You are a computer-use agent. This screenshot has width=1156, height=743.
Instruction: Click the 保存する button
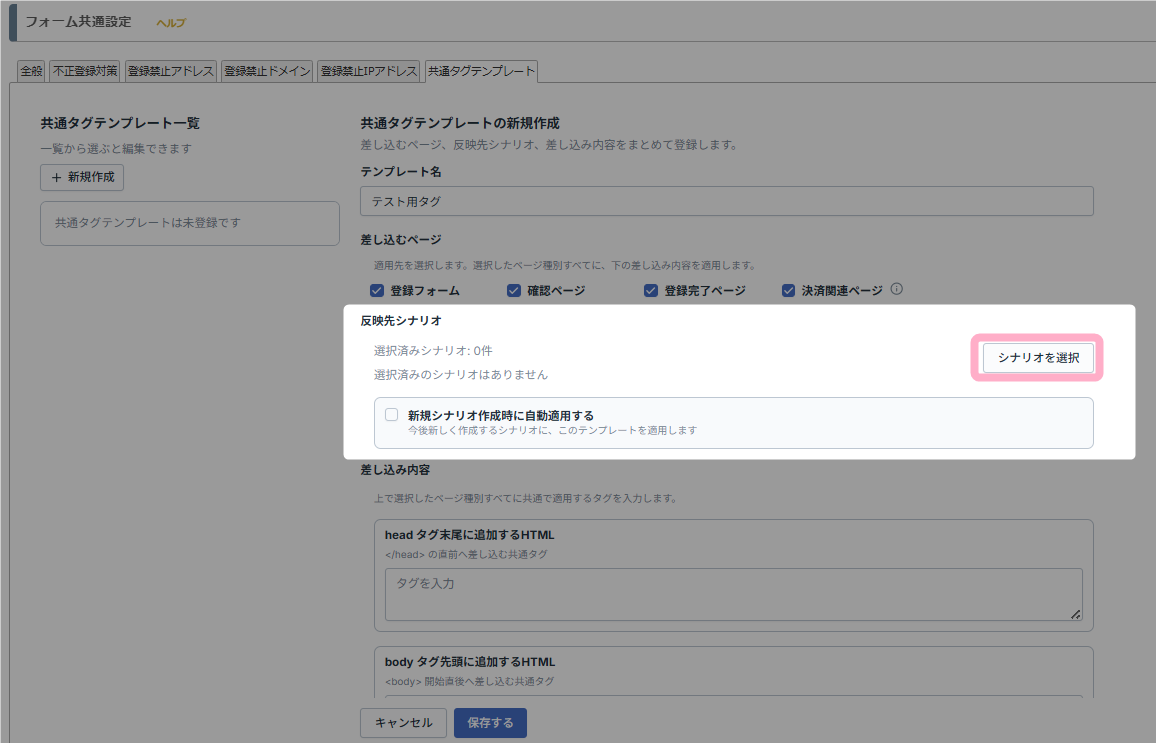(x=490, y=723)
